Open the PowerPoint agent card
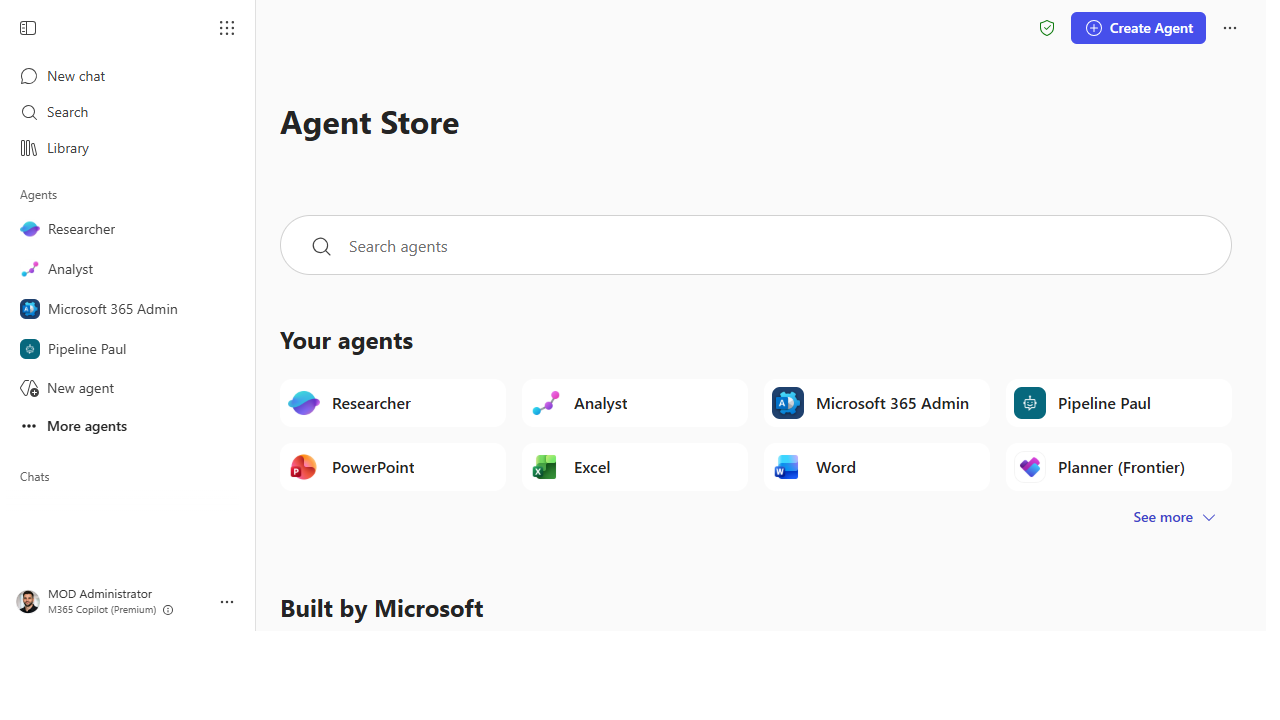1280x720 pixels. click(393, 467)
